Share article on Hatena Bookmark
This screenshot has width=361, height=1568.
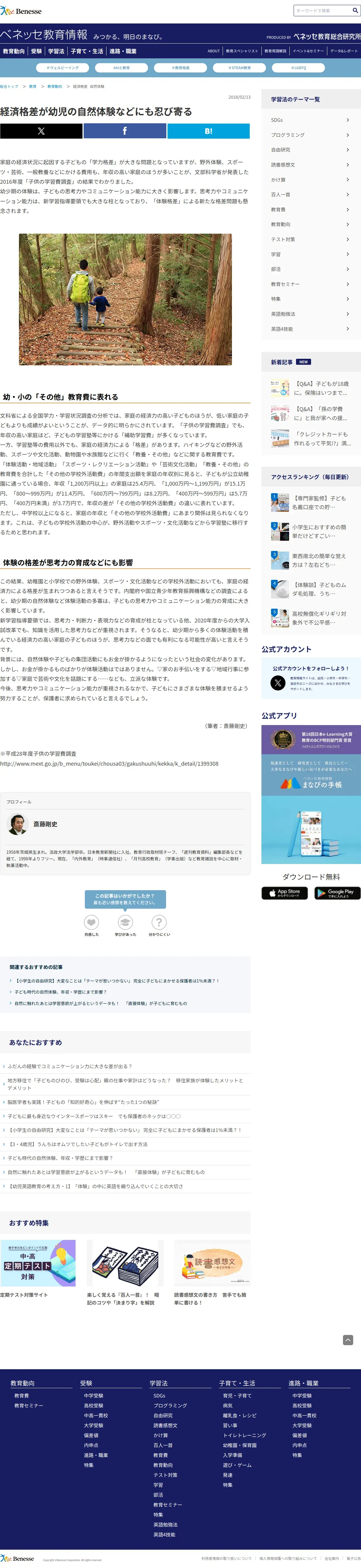(x=208, y=131)
